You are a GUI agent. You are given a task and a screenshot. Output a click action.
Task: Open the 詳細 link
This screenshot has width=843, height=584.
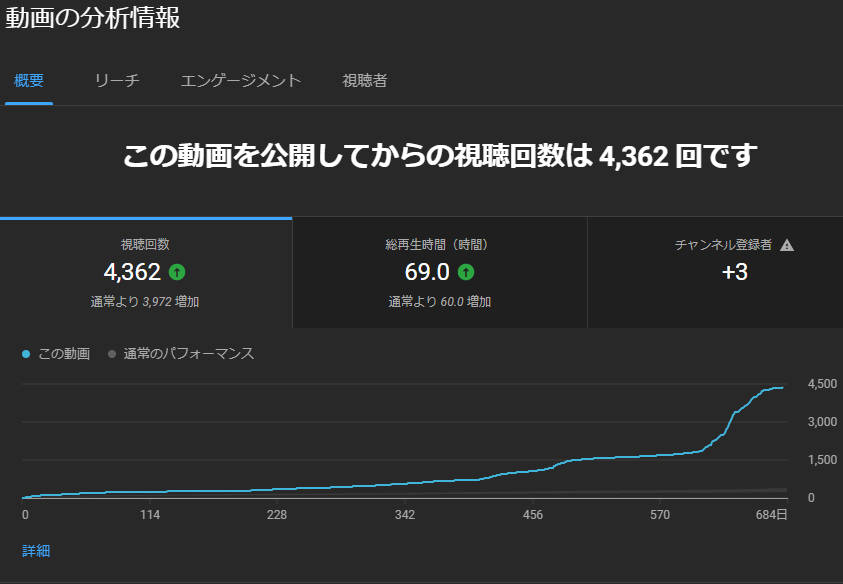[x=36, y=551]
